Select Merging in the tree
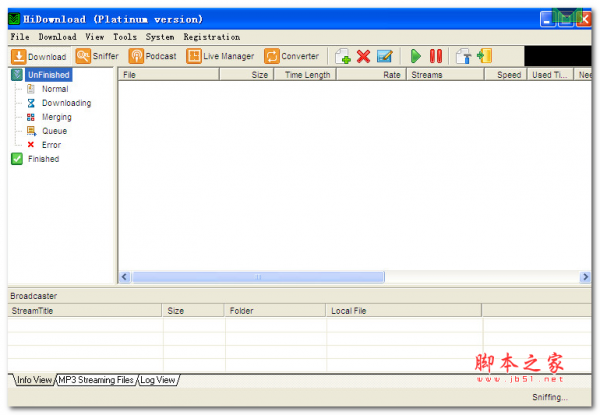The height and width of the screenshot is (415, 600). click(x=57, y=117)
